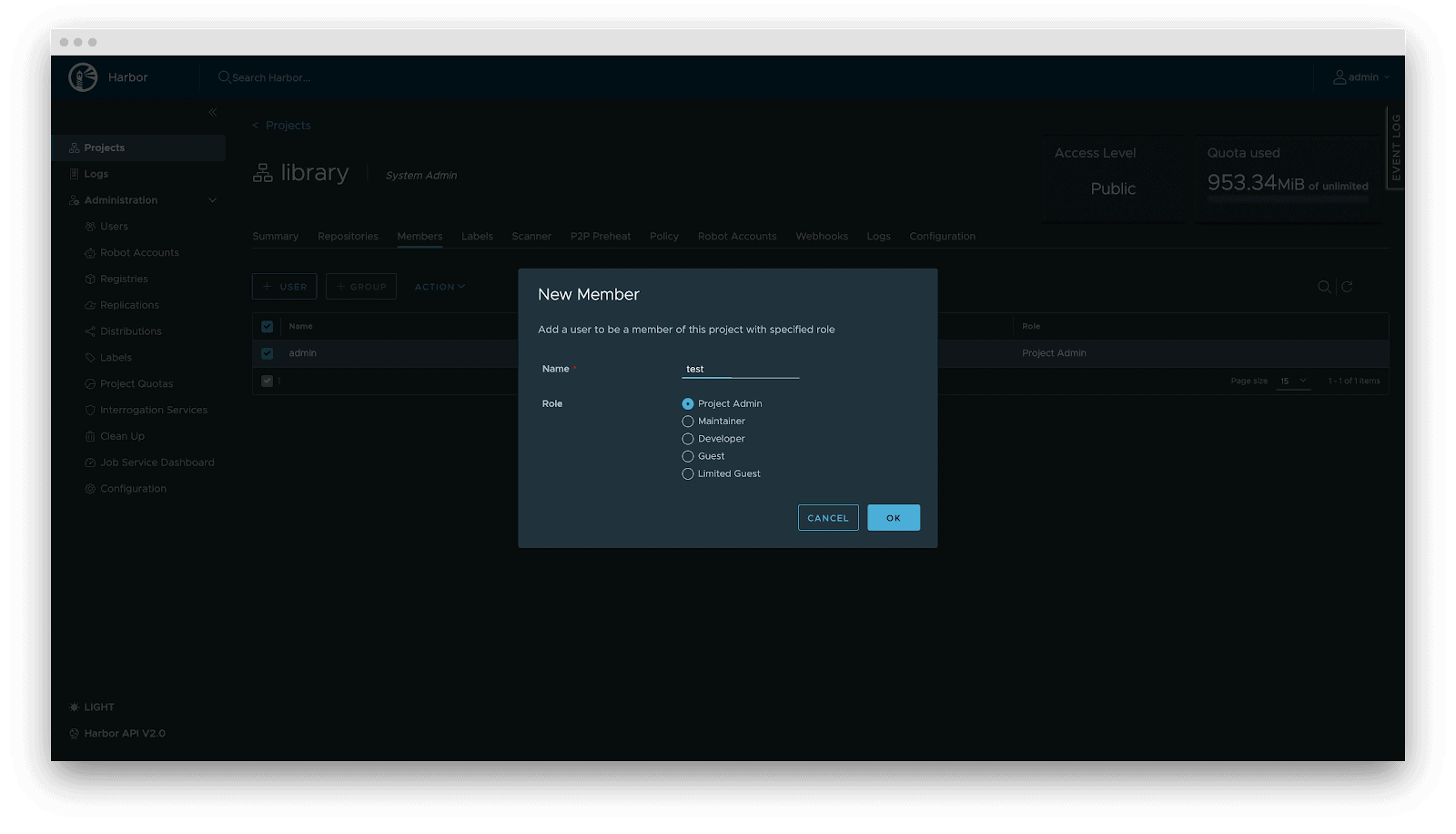Open the ACTION dropdown
This screenshot has width=1456, height=834.
coord(440,286)
